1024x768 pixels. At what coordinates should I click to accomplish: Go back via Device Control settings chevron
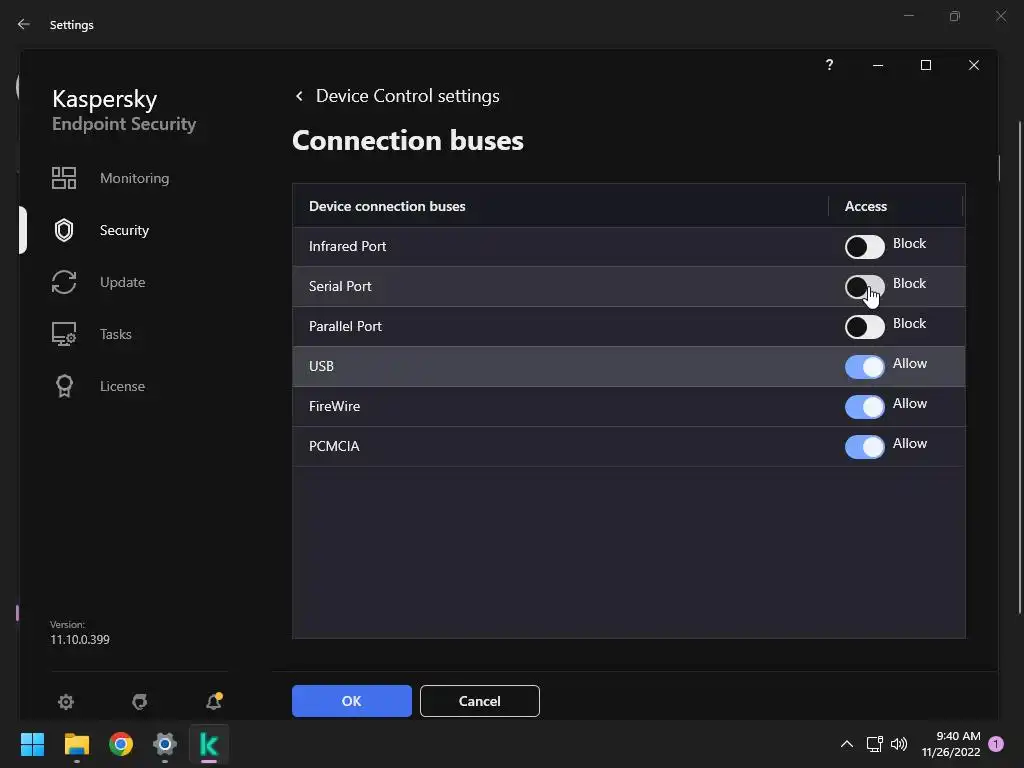(x=299, y=96)
